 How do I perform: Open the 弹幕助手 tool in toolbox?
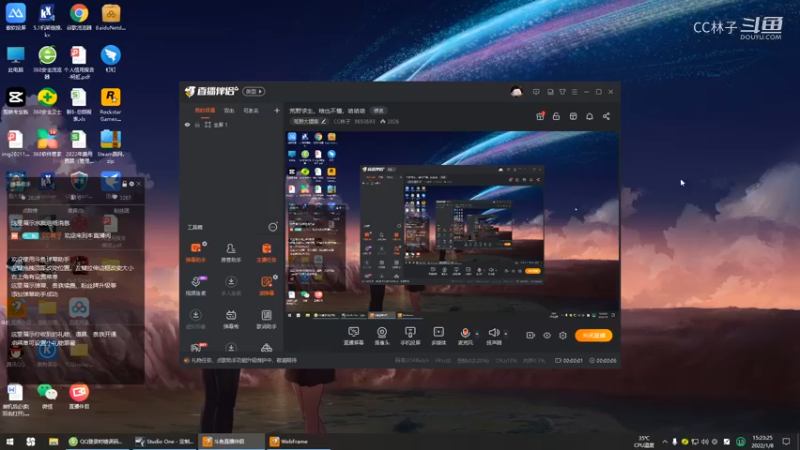pyautogui.click(x=195, y=253)
